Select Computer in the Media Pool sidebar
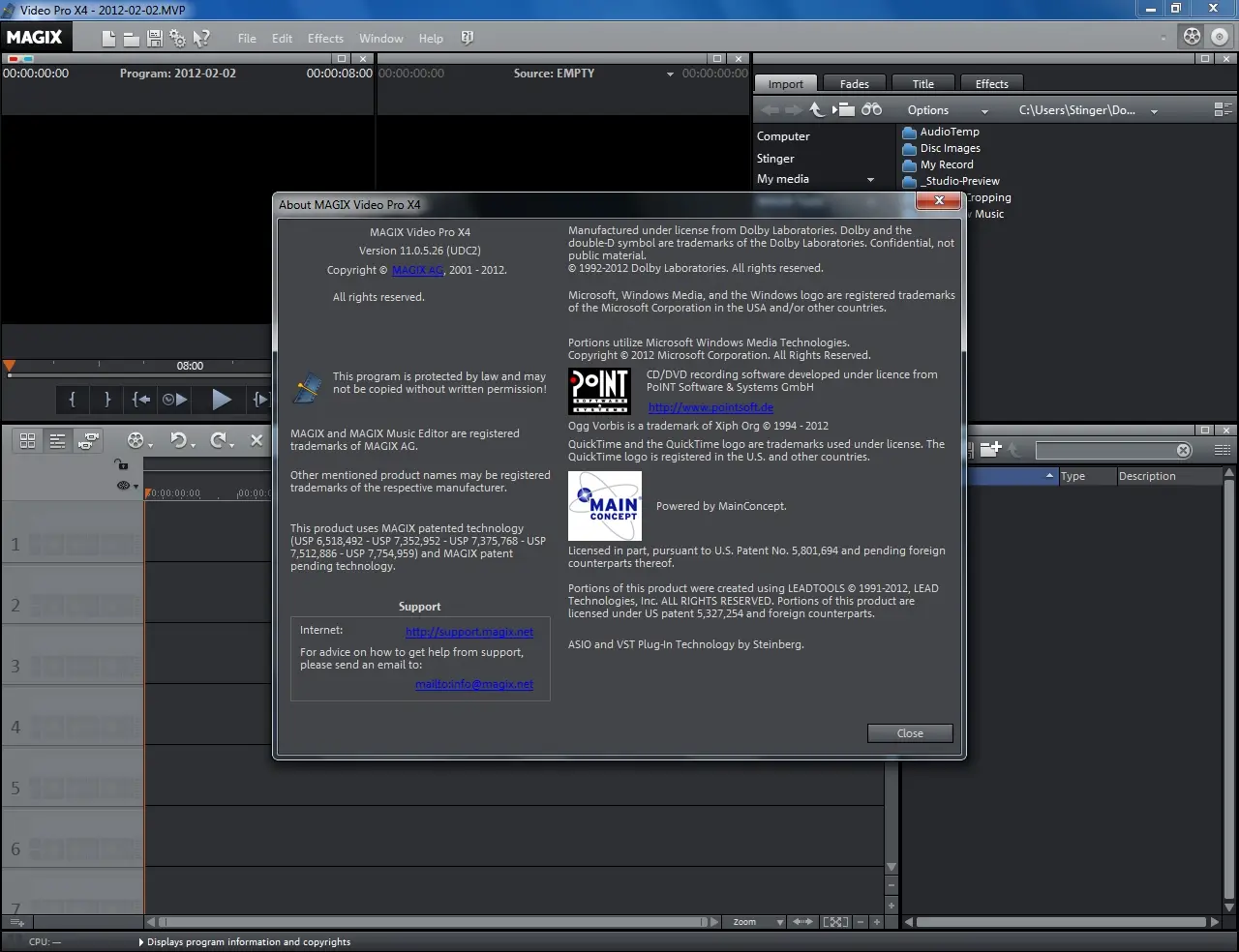 pyautogui.click(x=783, y=136)
